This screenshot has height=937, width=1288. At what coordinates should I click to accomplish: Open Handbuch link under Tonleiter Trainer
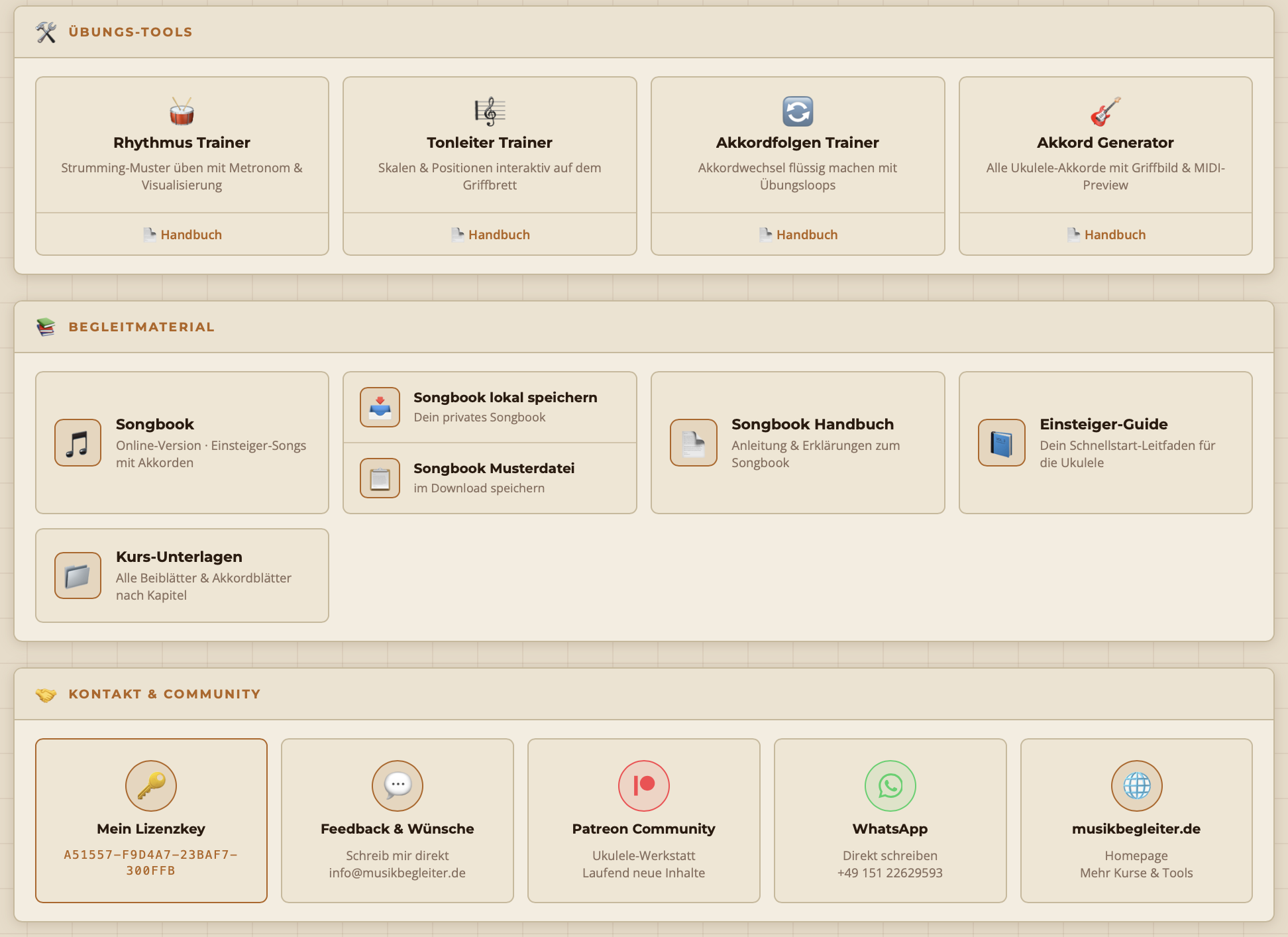tap(490, 235)
